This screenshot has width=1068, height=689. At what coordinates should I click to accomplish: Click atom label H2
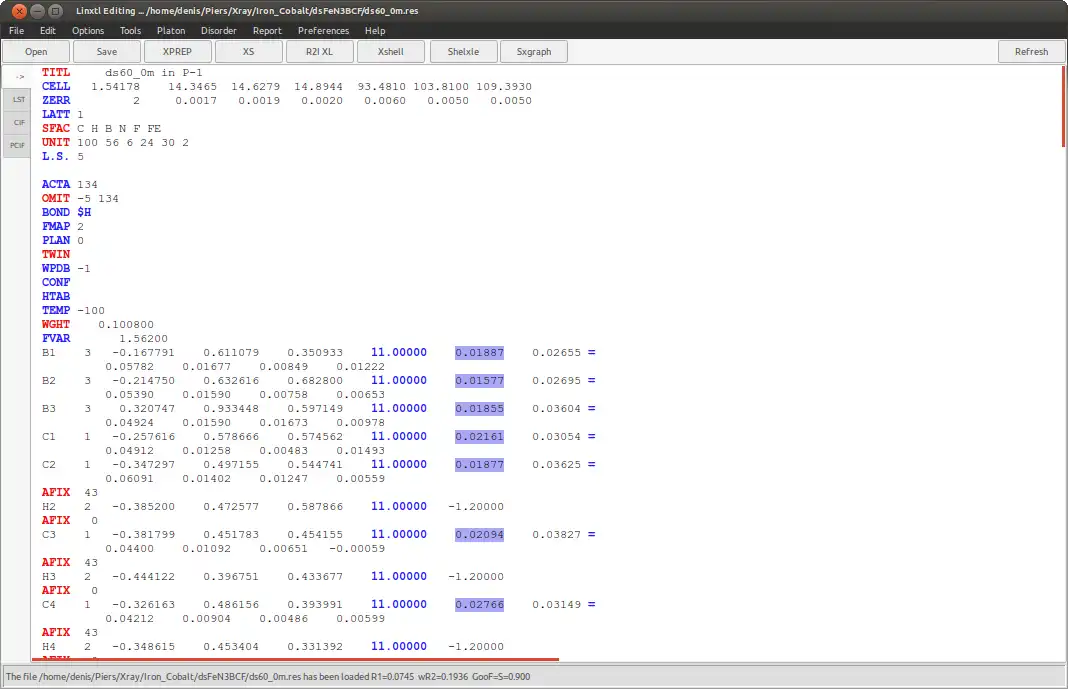click(49, 507)
